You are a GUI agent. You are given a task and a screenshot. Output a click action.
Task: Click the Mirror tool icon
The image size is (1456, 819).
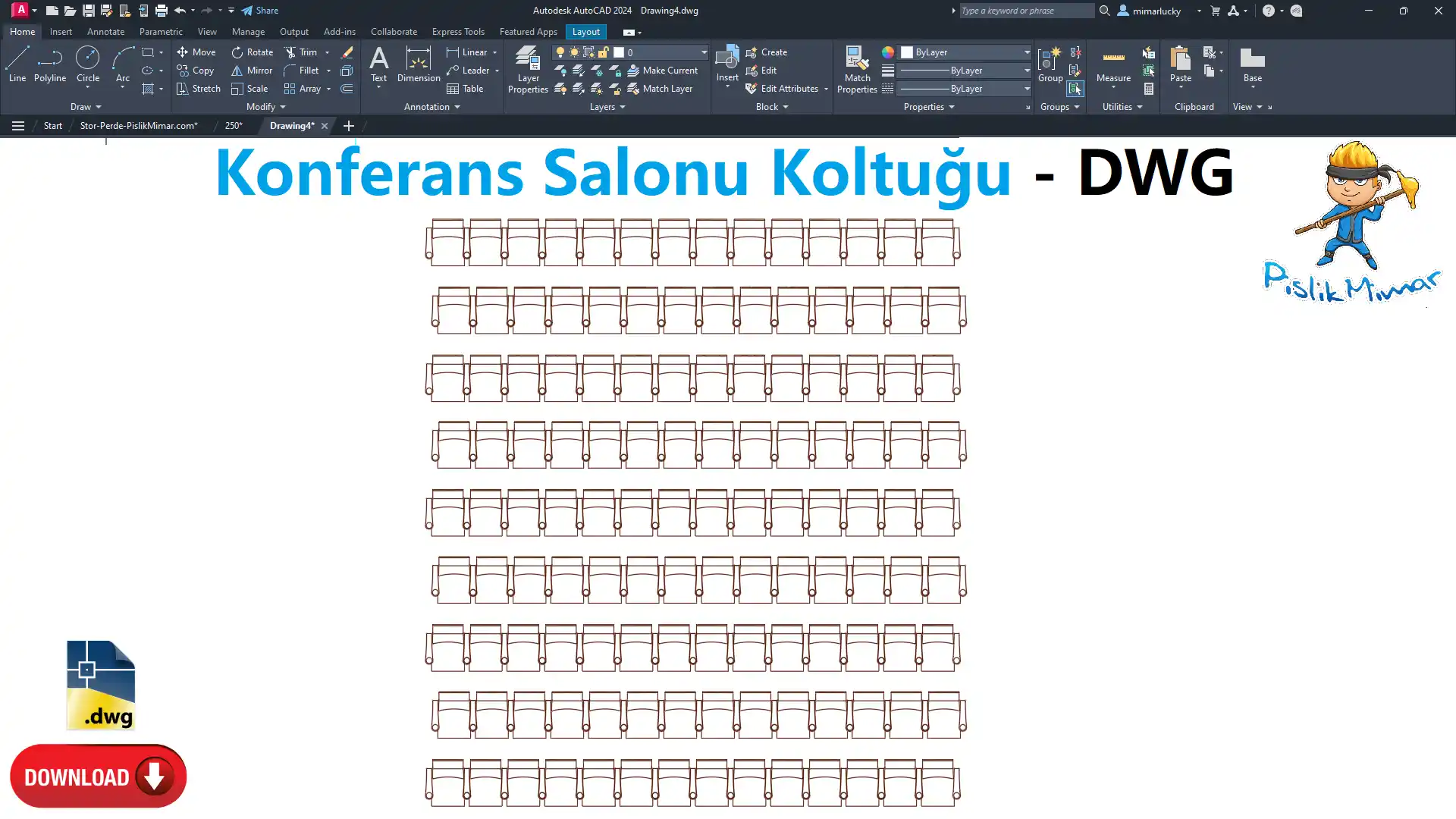coord(237,71)
